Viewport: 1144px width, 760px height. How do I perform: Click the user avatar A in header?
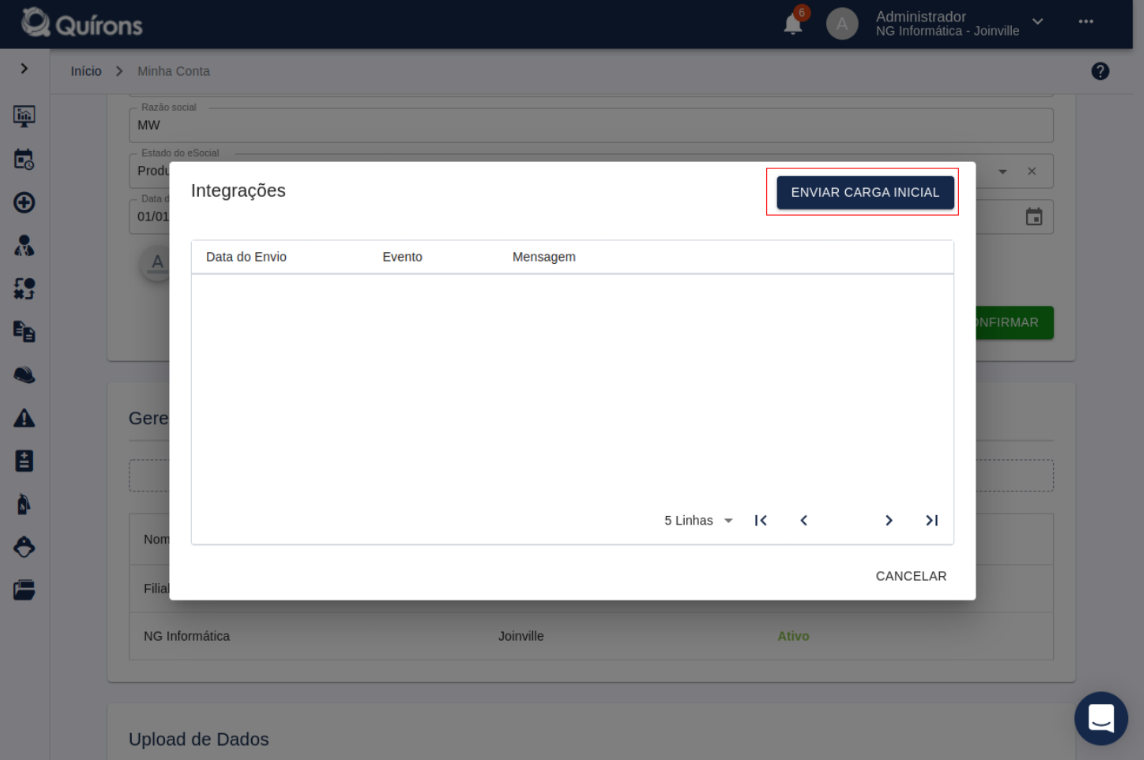tap(841, 24)
